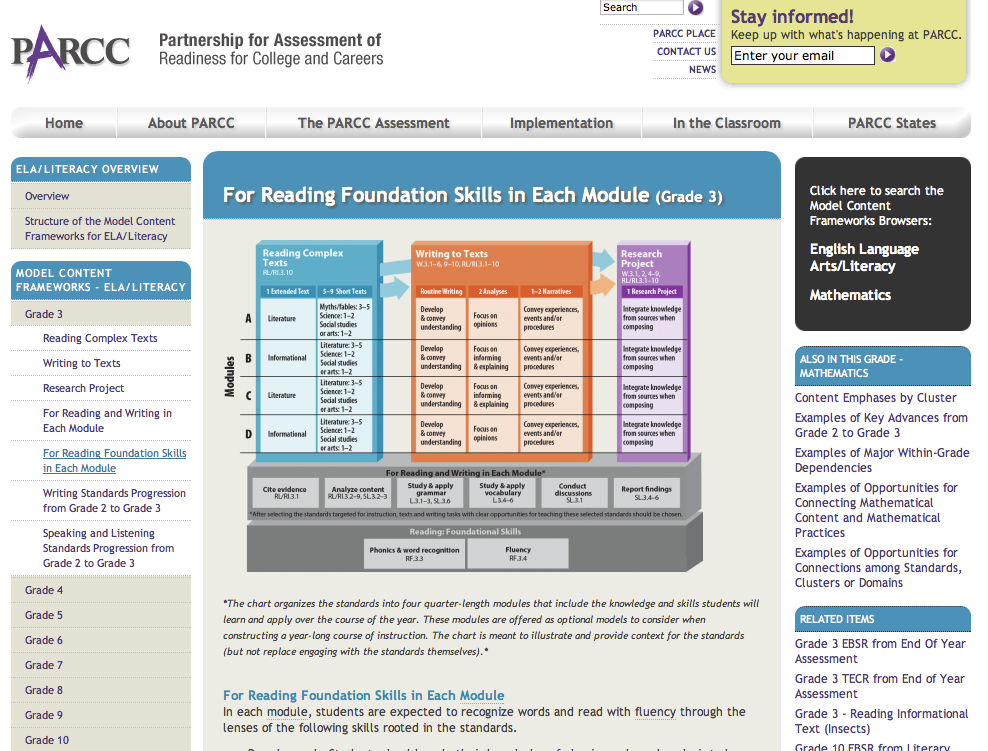
Task: Open the In the Classroom menu
Action: coord(727,123)
